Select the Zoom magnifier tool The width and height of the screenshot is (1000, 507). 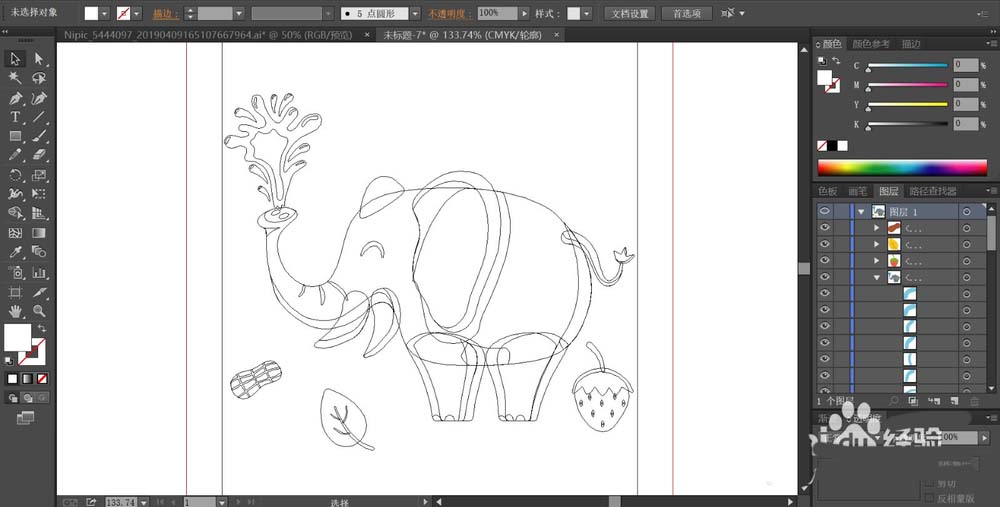pyautogui.click(x=39, y=311)
